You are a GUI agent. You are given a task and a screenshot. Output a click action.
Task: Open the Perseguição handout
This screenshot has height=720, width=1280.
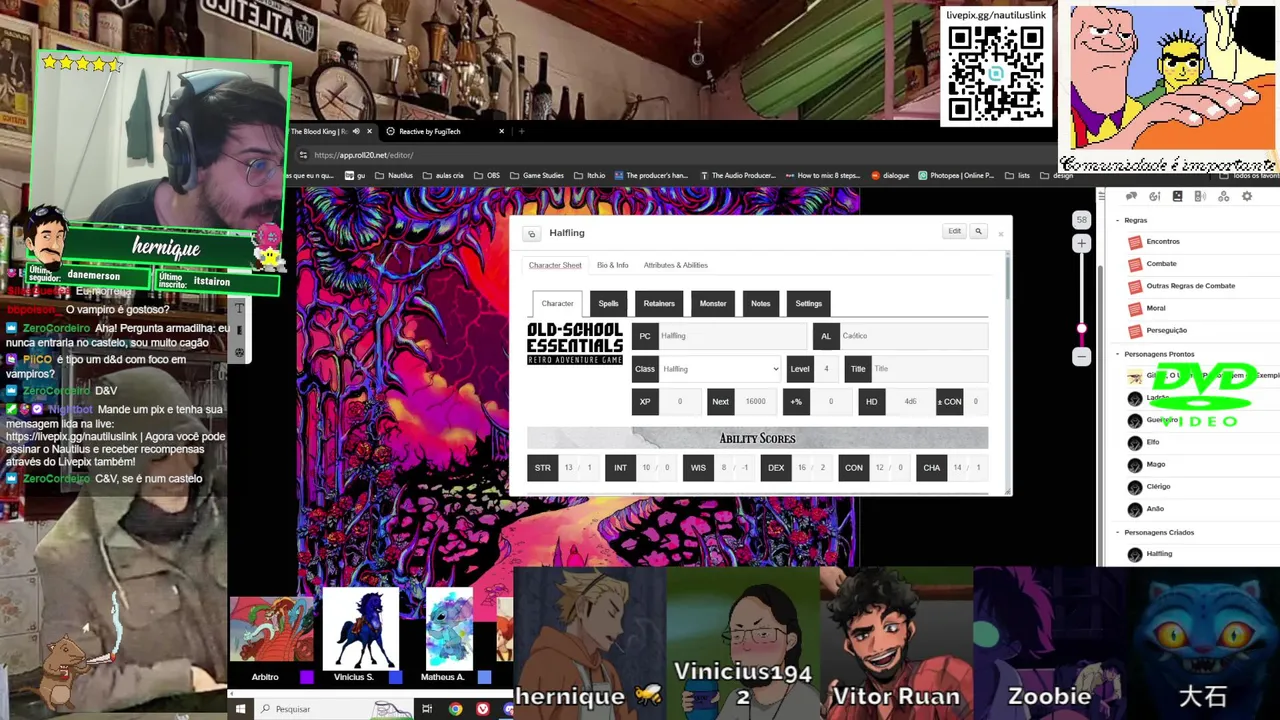[x=1166, y=330]
